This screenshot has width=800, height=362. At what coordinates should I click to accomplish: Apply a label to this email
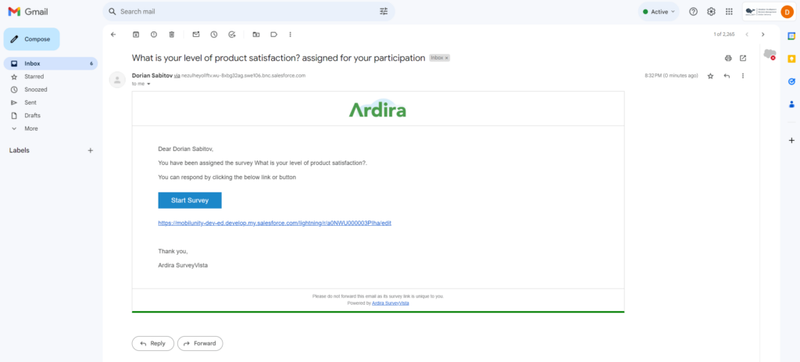coord(274,35)
